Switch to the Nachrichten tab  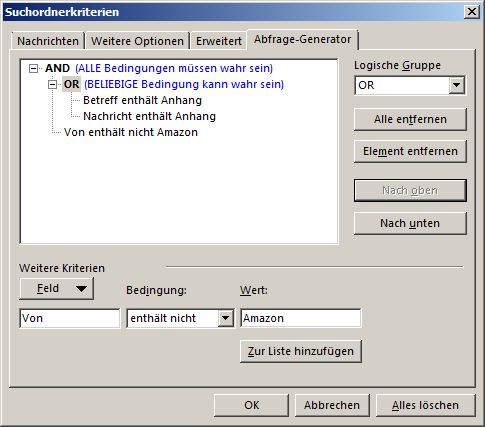pos(48,41)
